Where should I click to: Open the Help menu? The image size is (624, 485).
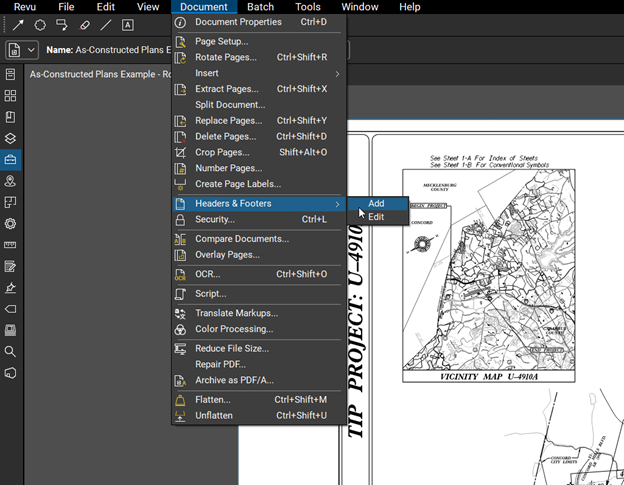click(410, 7)
